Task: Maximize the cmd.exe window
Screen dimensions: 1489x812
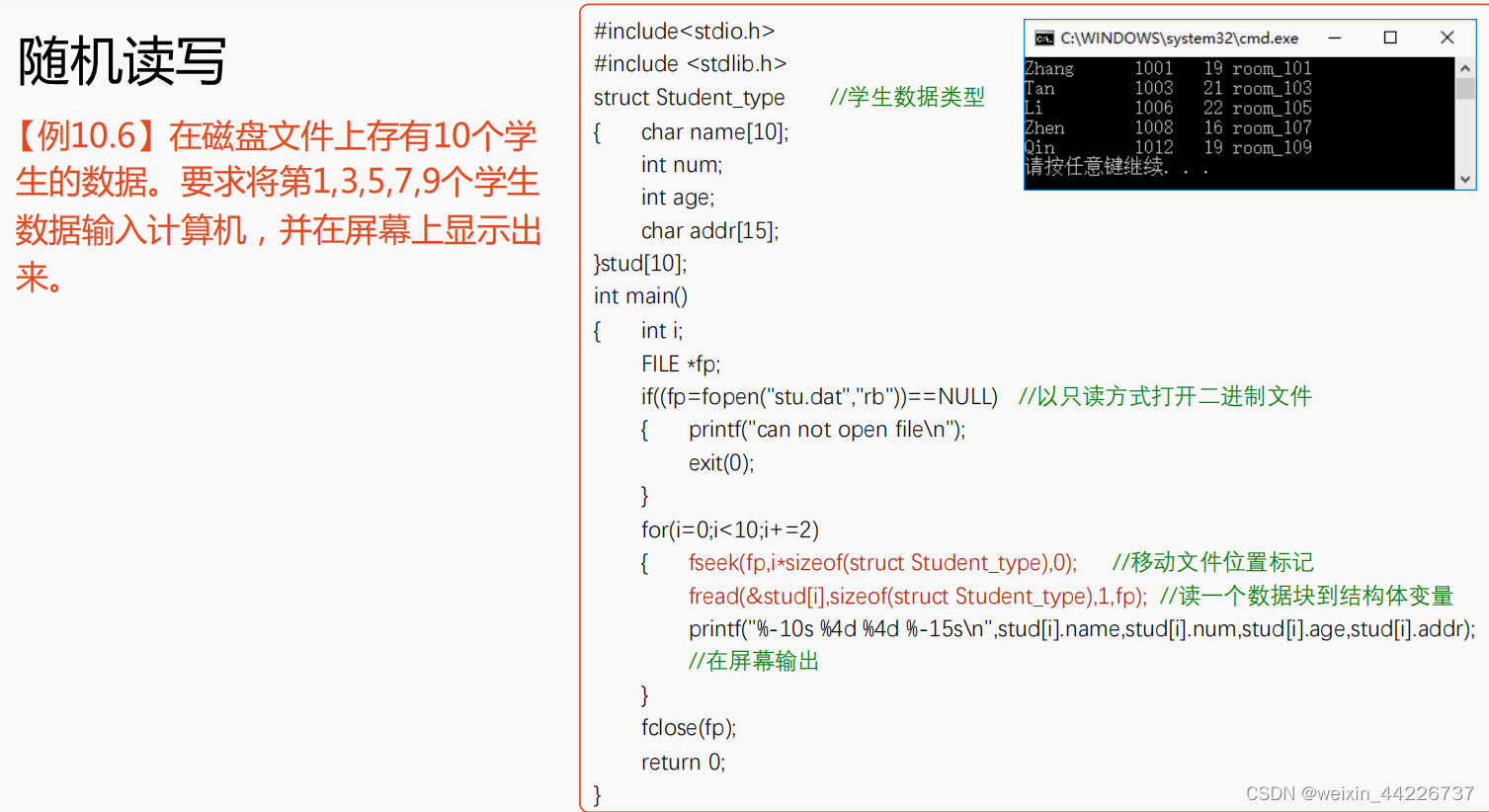Action: [x=1390, y=38]
